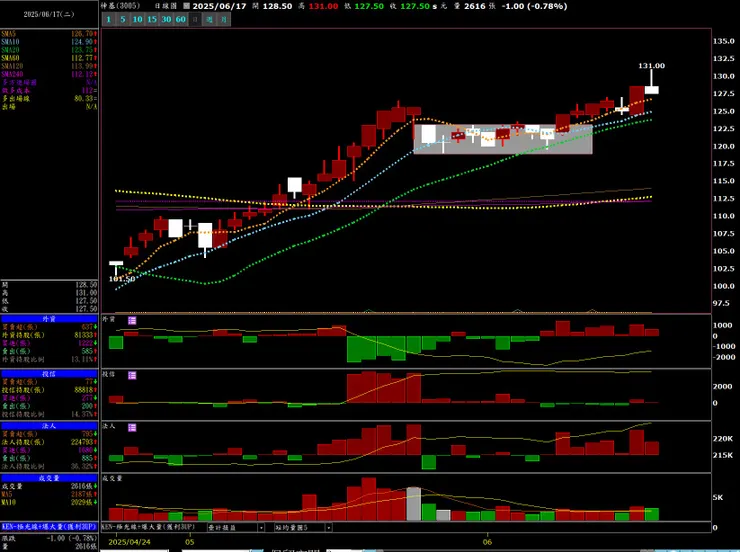740x552 pixels.
Task: Click the 05 month marker on time axis
Action: (189, 542)
